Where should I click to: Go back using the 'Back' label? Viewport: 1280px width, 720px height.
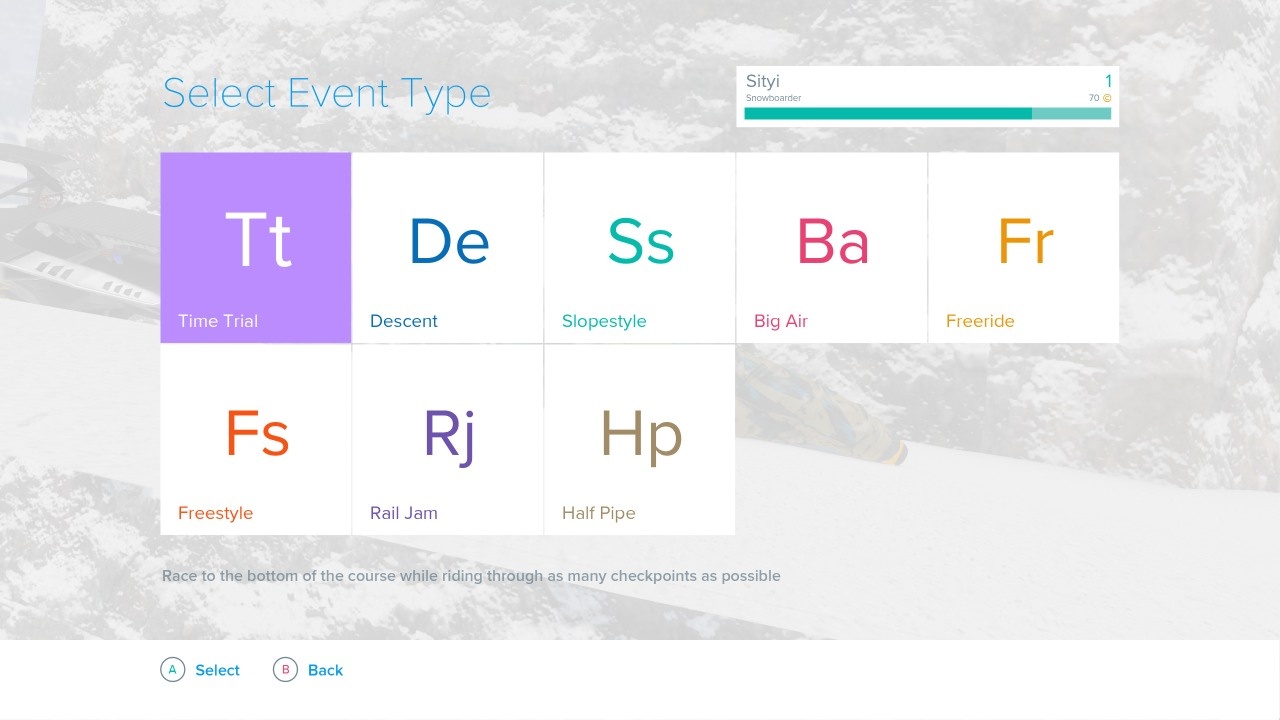point(325,670)
